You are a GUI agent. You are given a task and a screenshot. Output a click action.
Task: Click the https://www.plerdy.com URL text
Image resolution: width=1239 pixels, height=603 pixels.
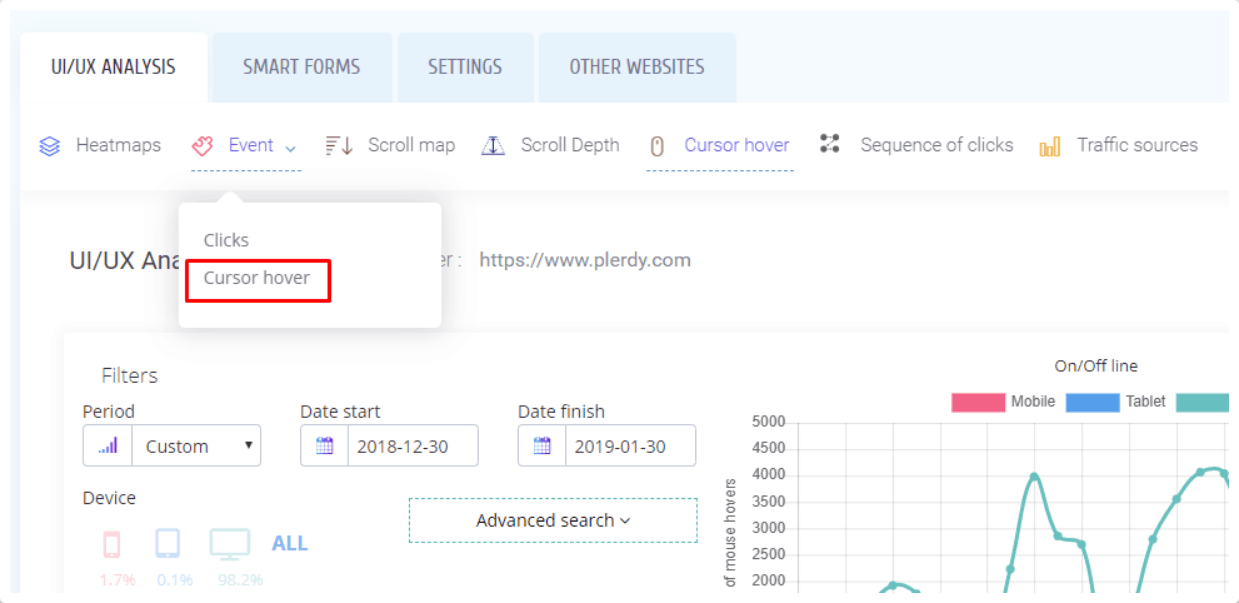click(x=585, y=260)
